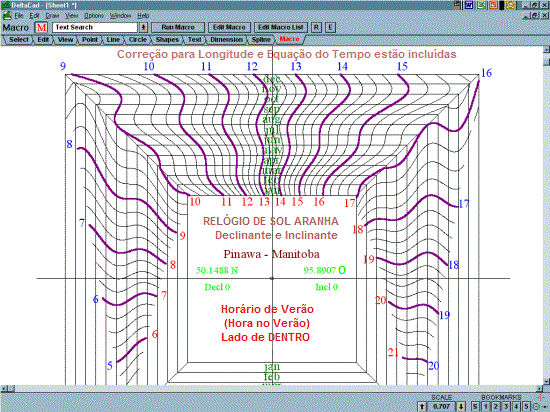Switch to the Edit toolbar tab
The height and width of the screenshot is (412, 550).
point(43,40)
